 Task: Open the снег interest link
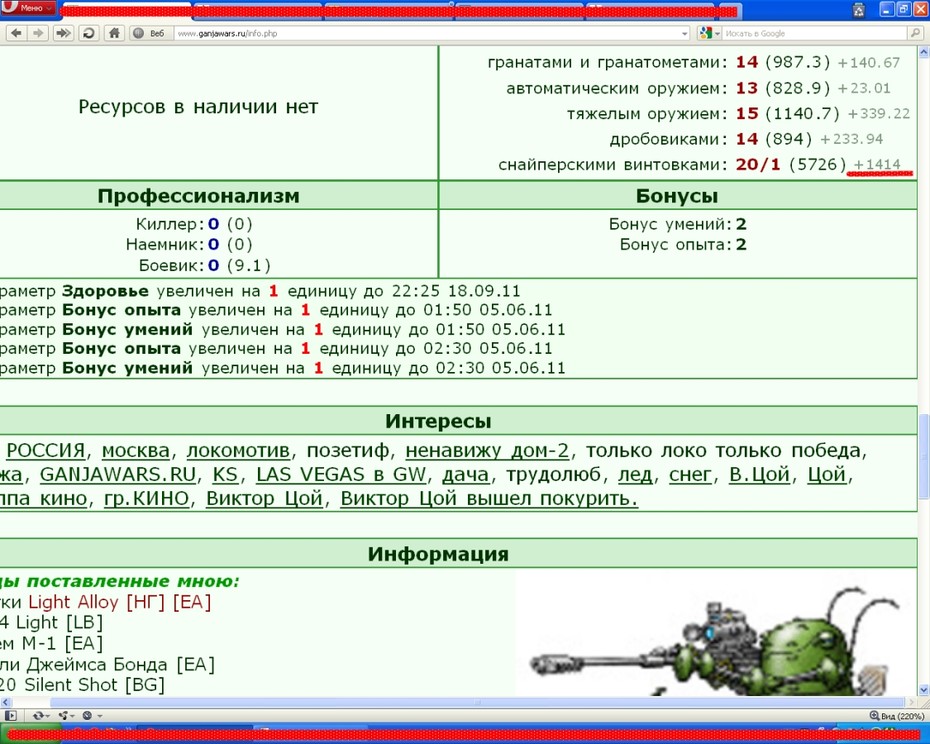[690, 475]
